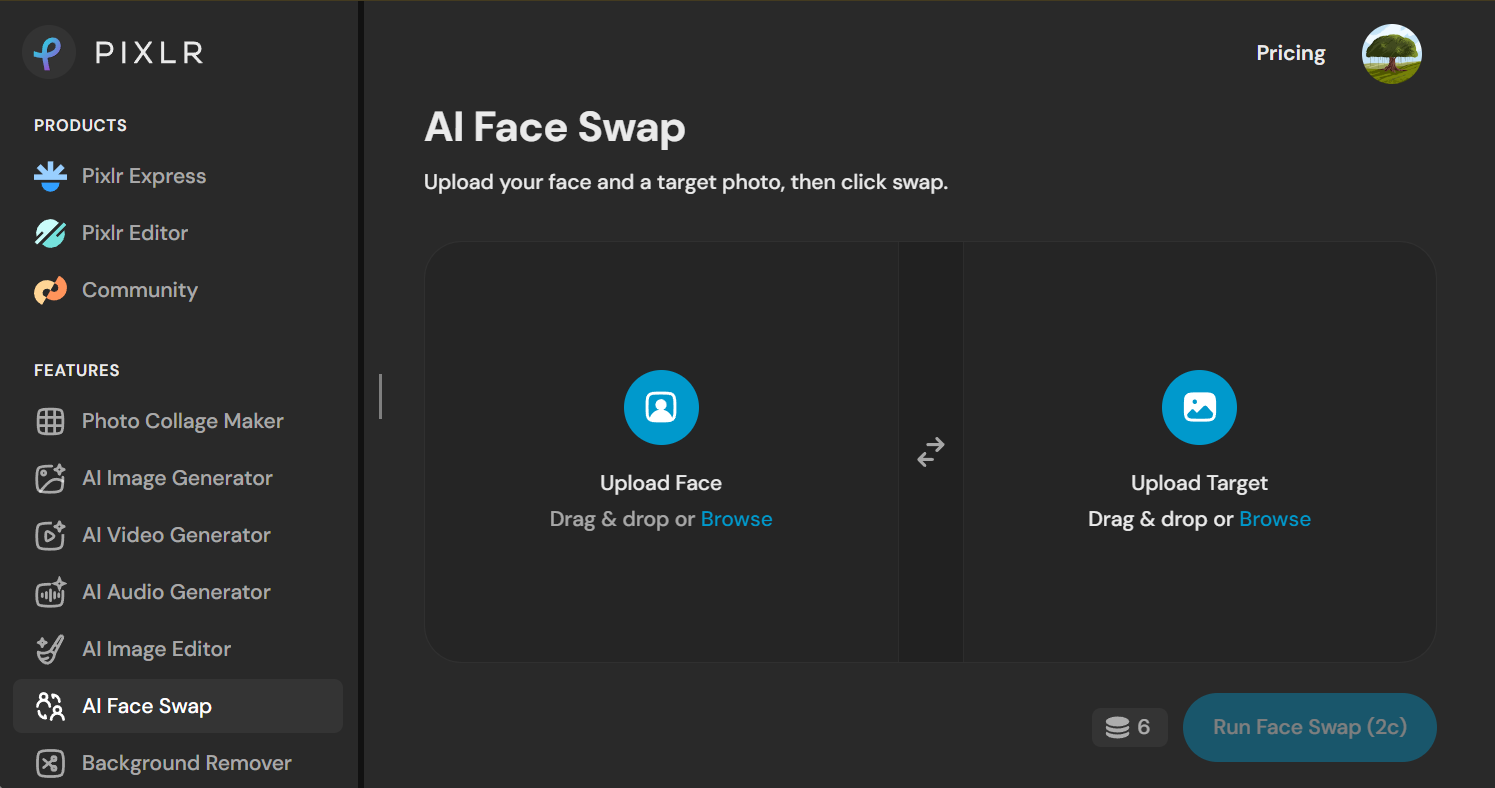
Task: Click the AI Image Editor brush icon
Action: 50,649
